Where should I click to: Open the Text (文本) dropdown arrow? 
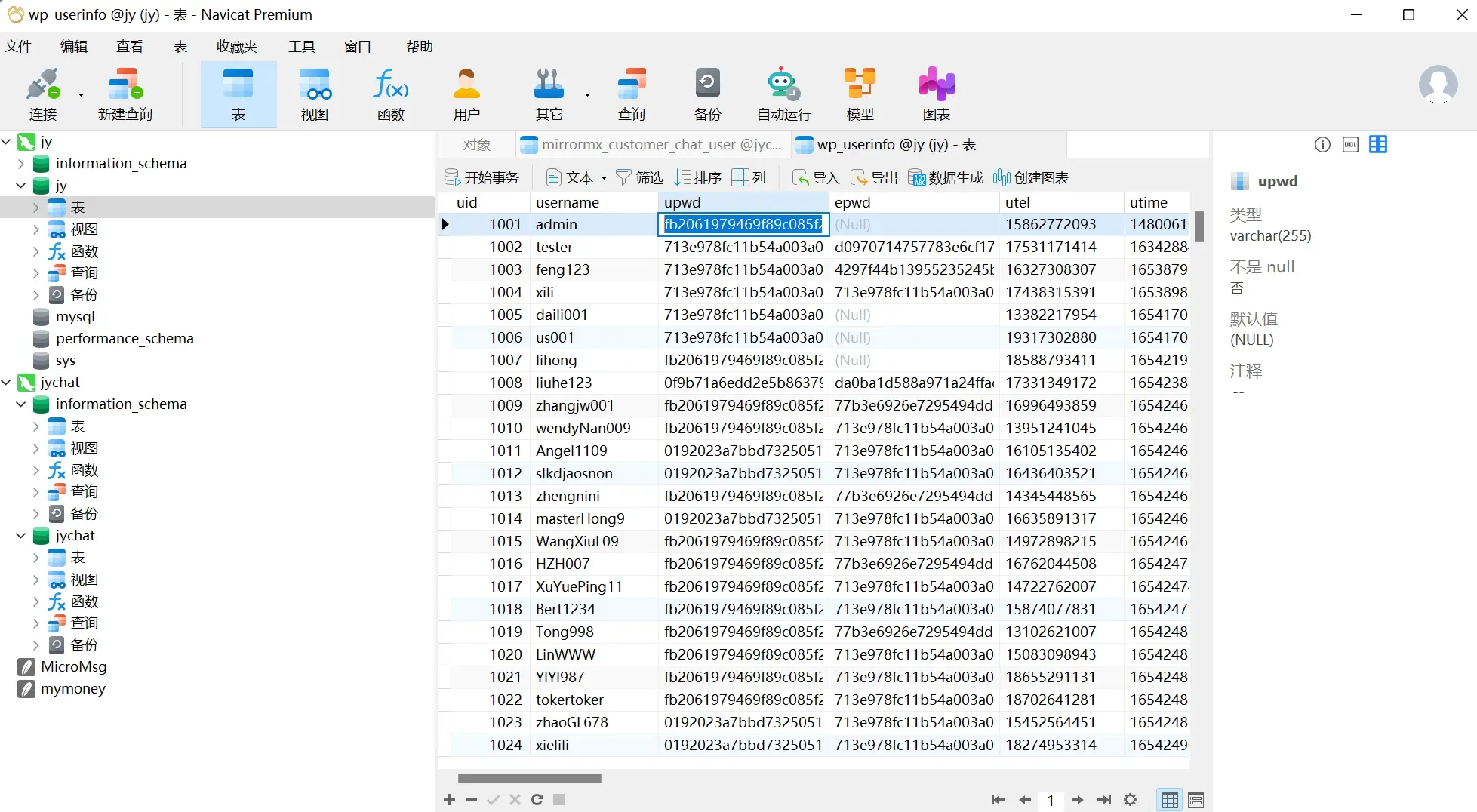tap(604, 178)
